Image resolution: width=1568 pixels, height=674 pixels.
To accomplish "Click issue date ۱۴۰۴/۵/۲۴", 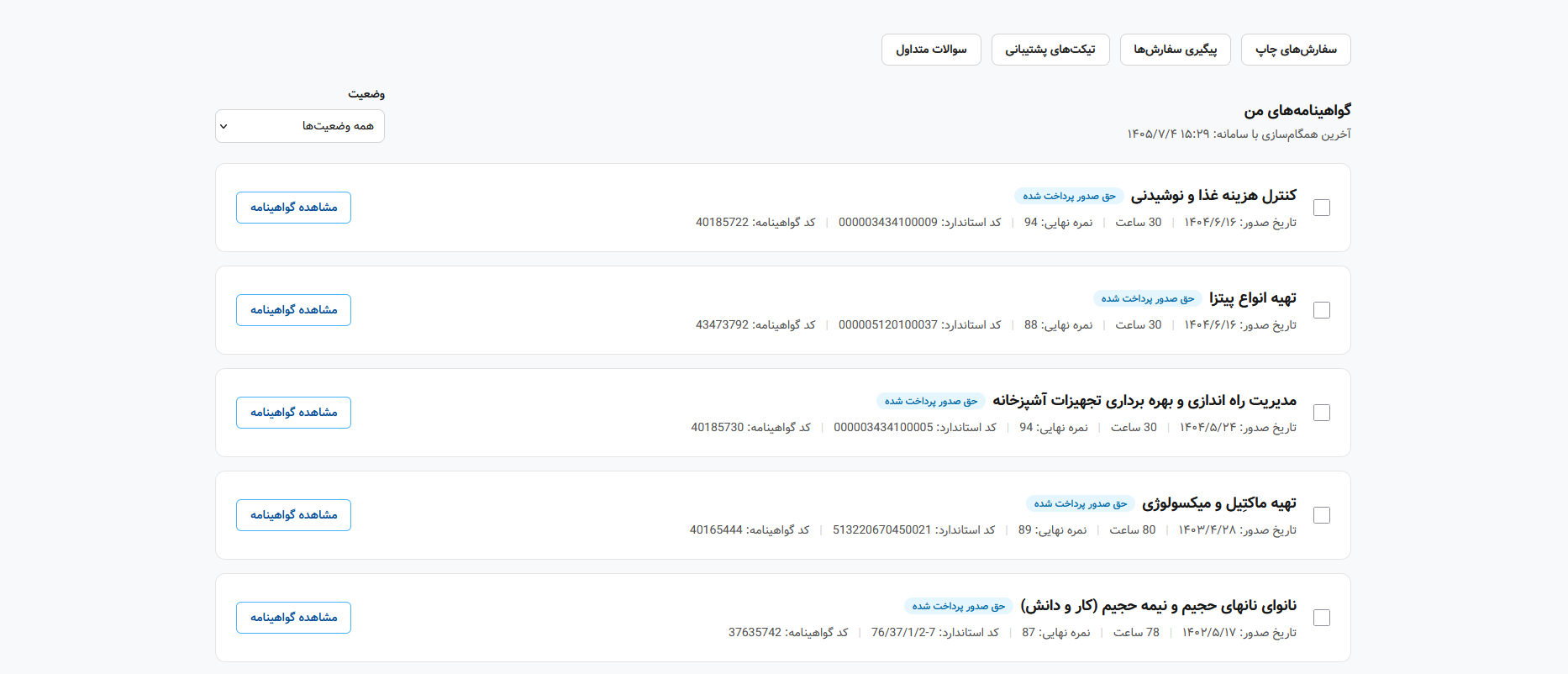I will click(1238, 427).
